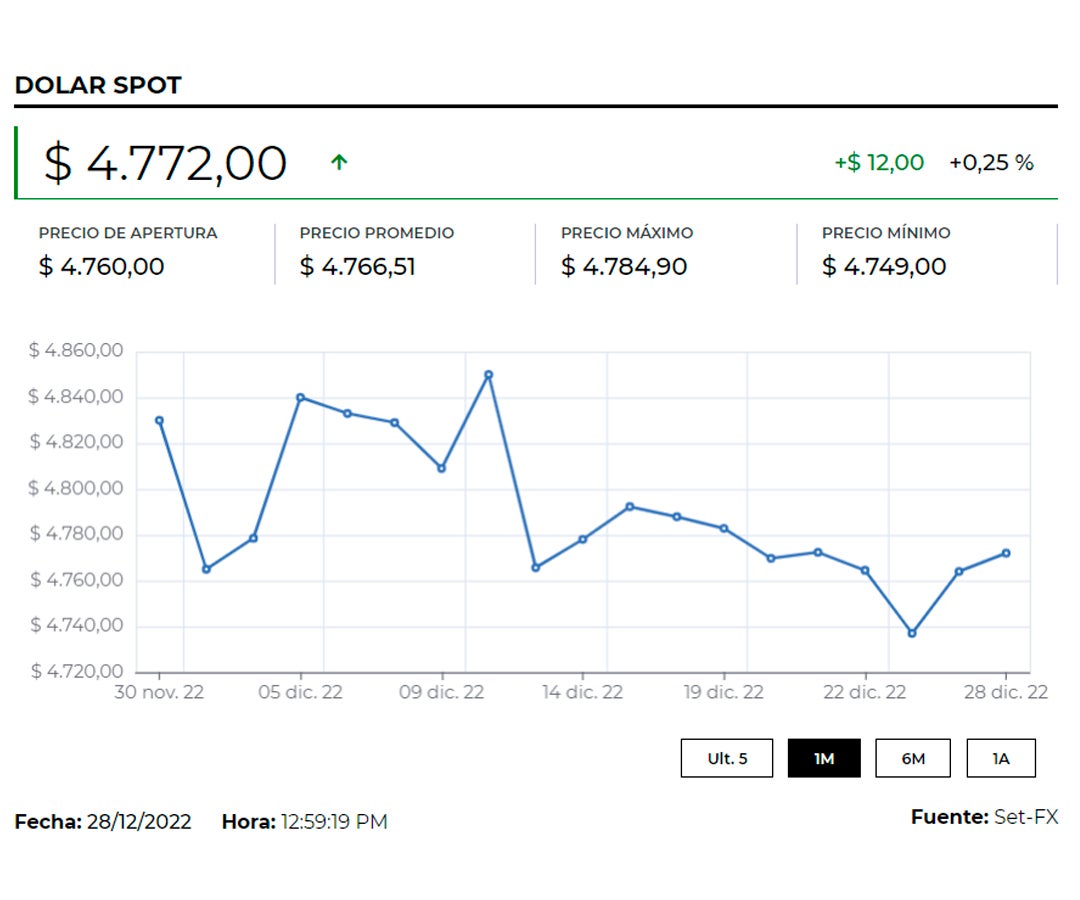The image size is (1080, 900).
Task: Select the Ult. 5 range button
Action: (x=727, y=758)
